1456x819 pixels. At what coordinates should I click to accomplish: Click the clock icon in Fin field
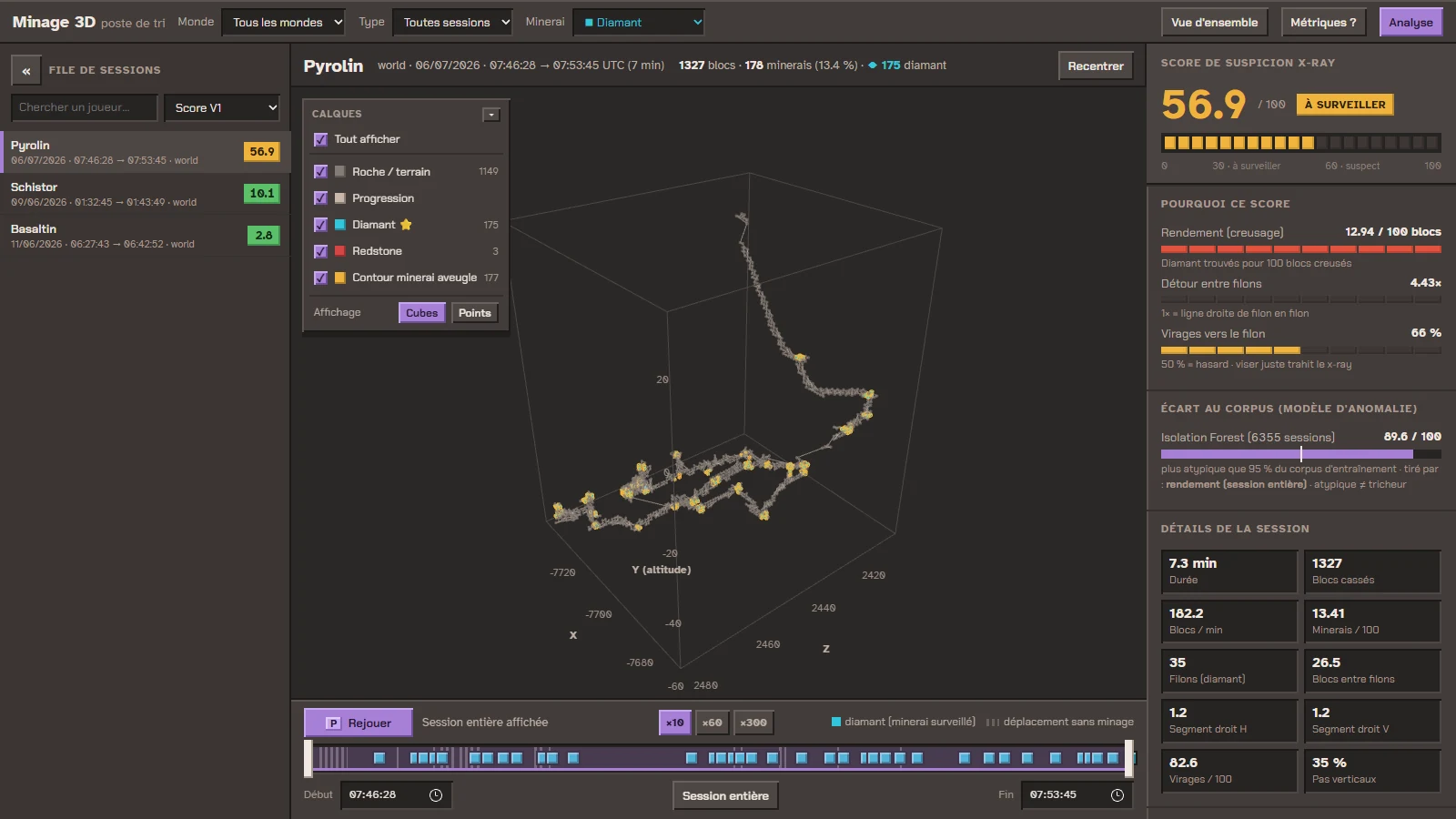click(x=1117, y=795)
